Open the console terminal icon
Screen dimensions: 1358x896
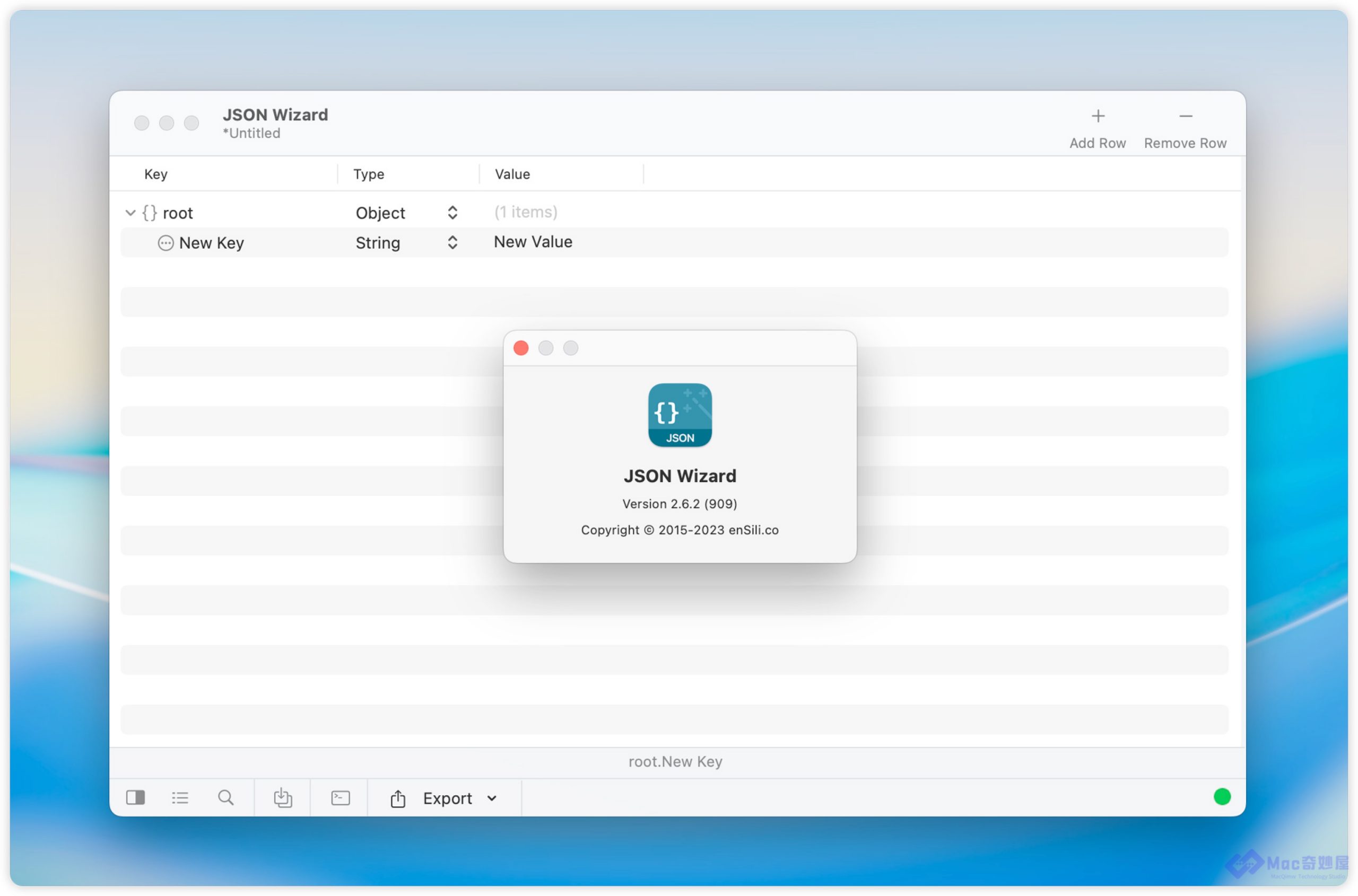click(340, 797)
